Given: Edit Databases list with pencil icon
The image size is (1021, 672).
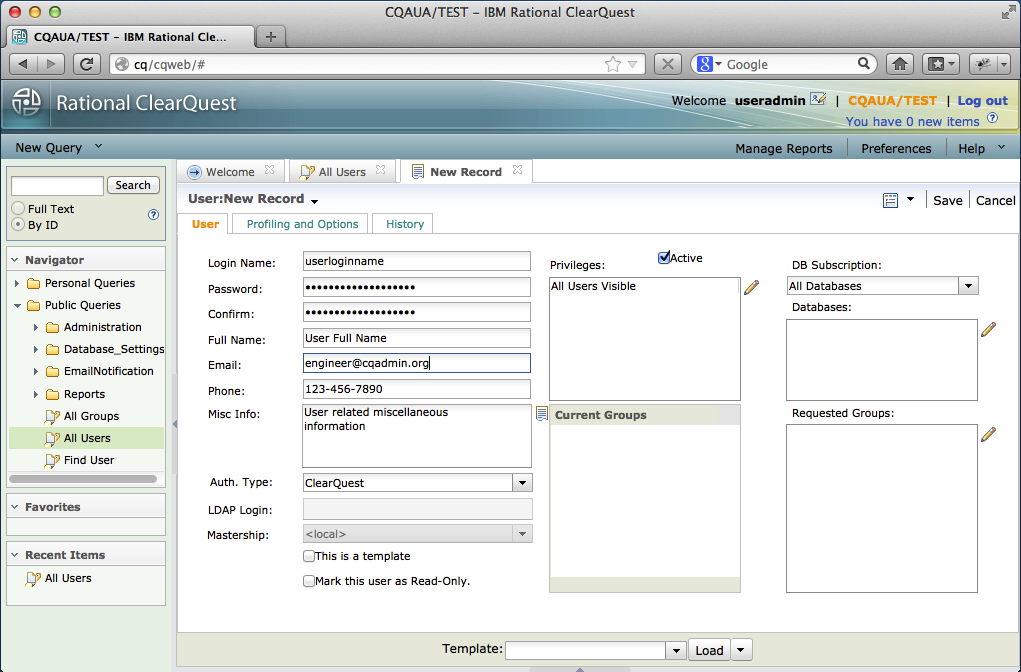Looking at the screenshot, I should [x=988, y=329].
